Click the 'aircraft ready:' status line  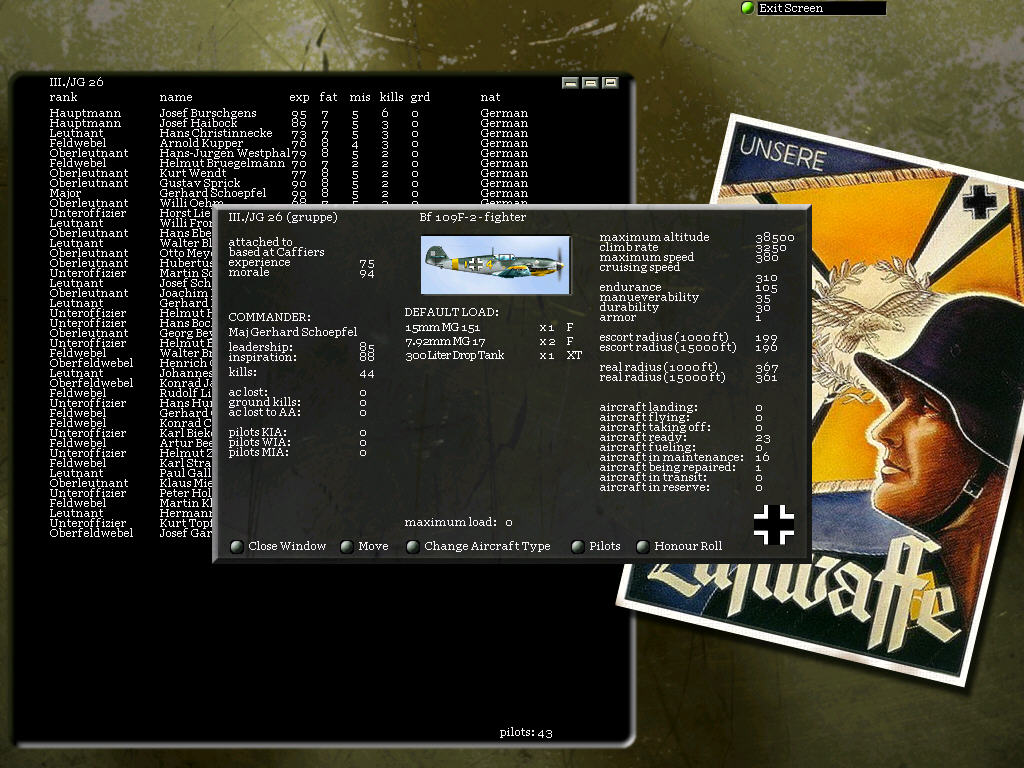click(x=643, y=438)
